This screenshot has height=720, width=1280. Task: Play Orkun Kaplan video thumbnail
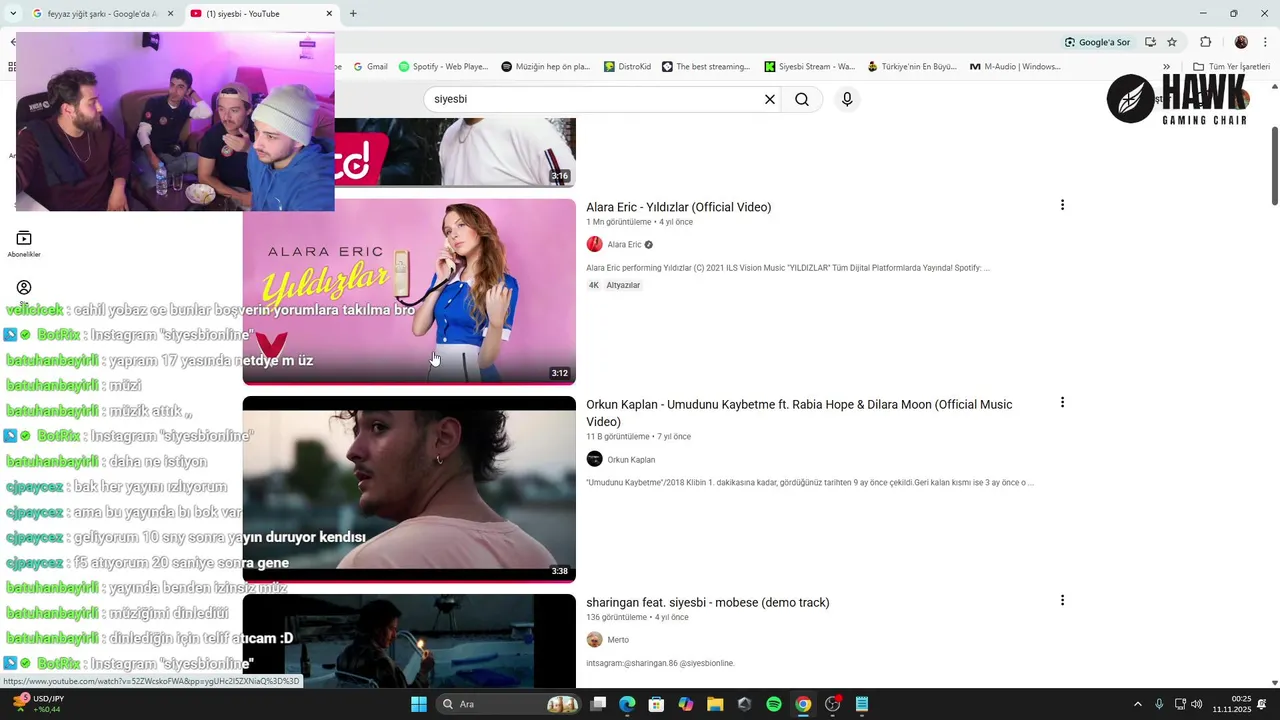409,489
